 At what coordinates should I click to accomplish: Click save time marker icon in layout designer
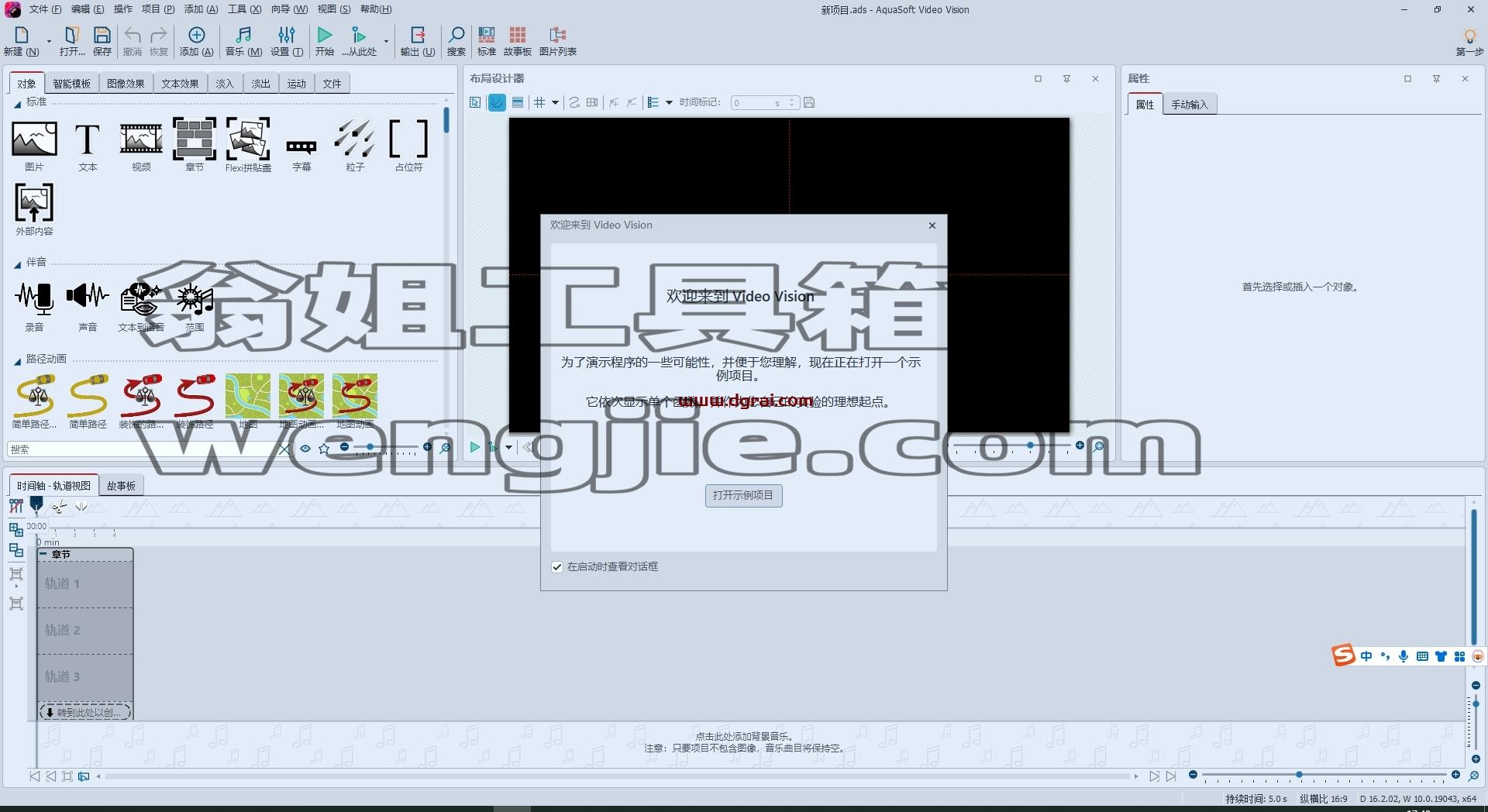[x=809, y=102]
